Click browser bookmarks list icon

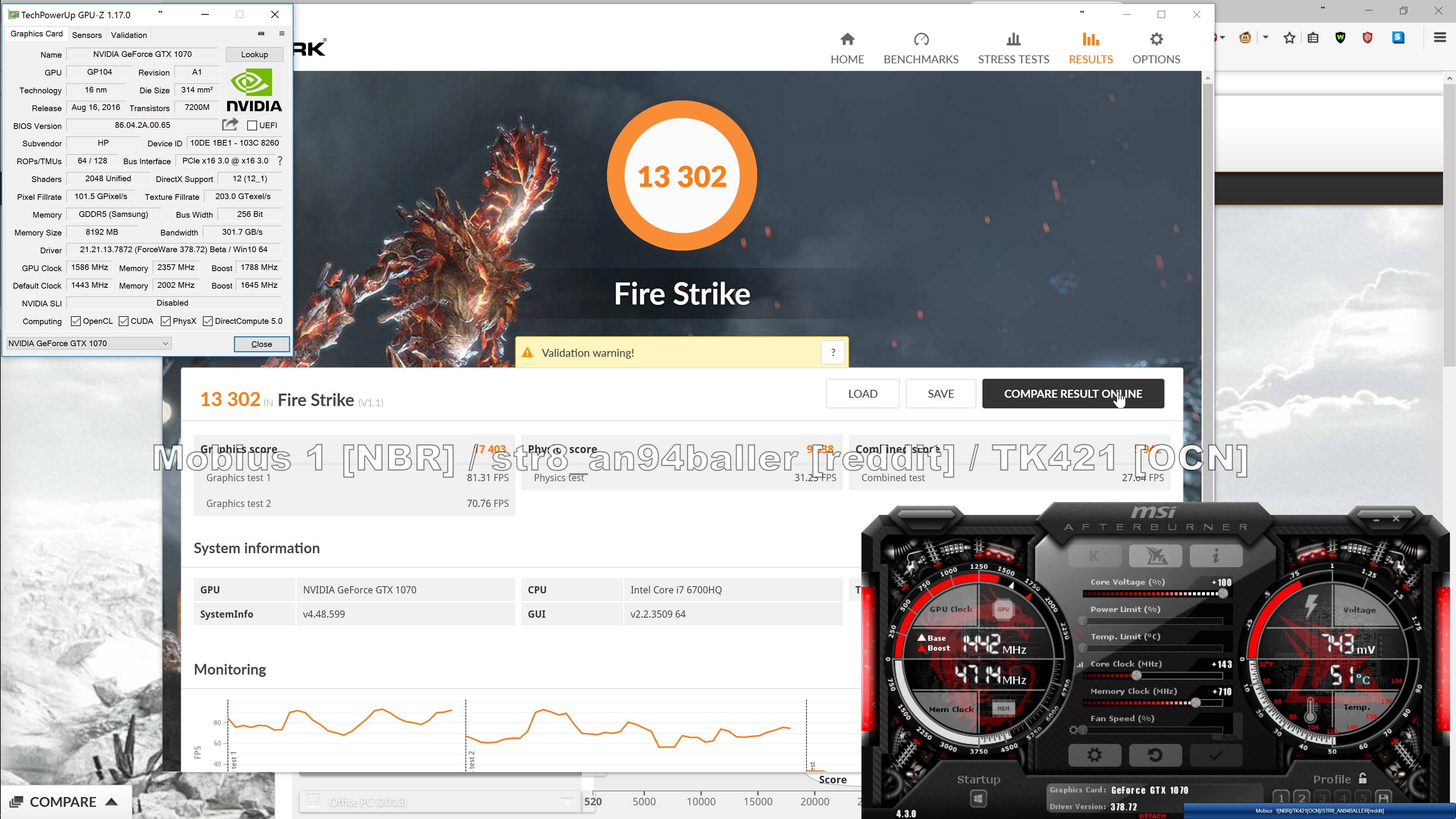(x=1313, y=38)
